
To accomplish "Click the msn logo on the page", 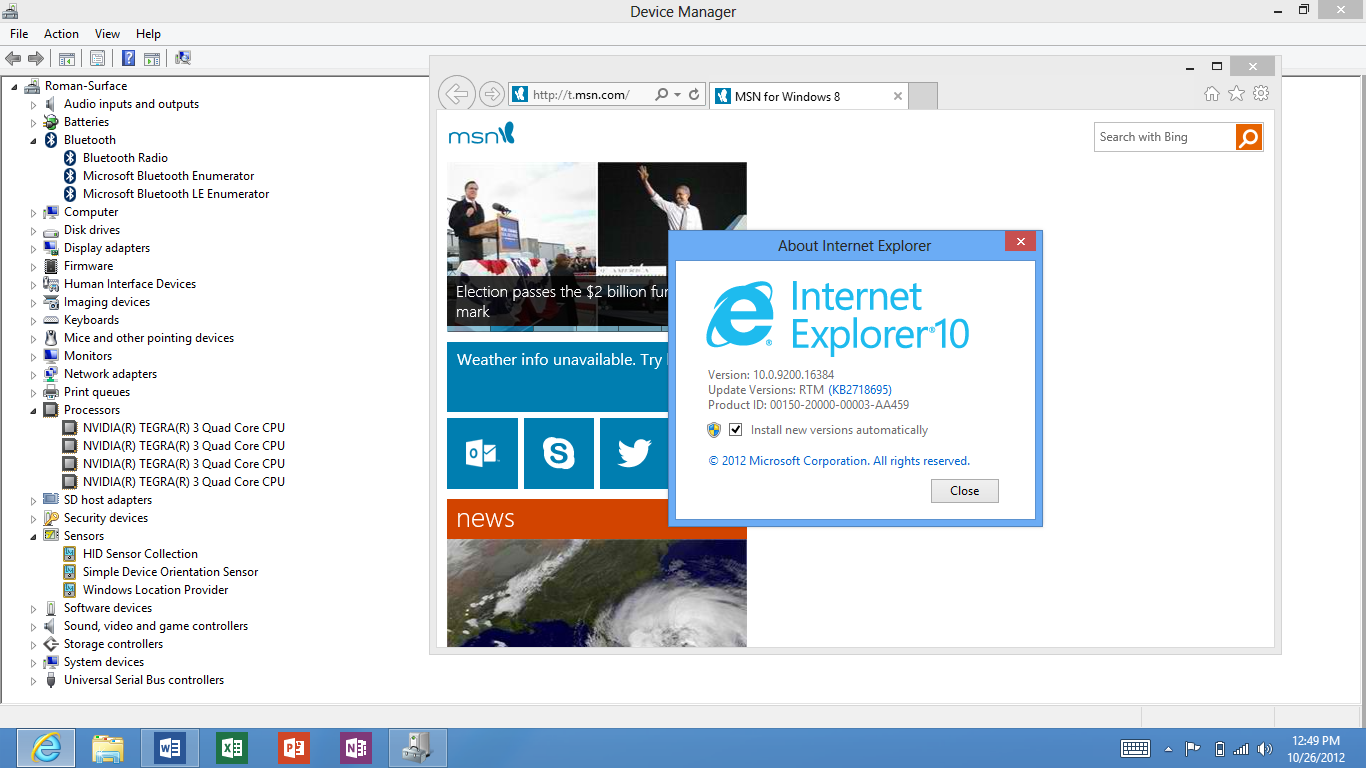I will [x=481, y=134].
